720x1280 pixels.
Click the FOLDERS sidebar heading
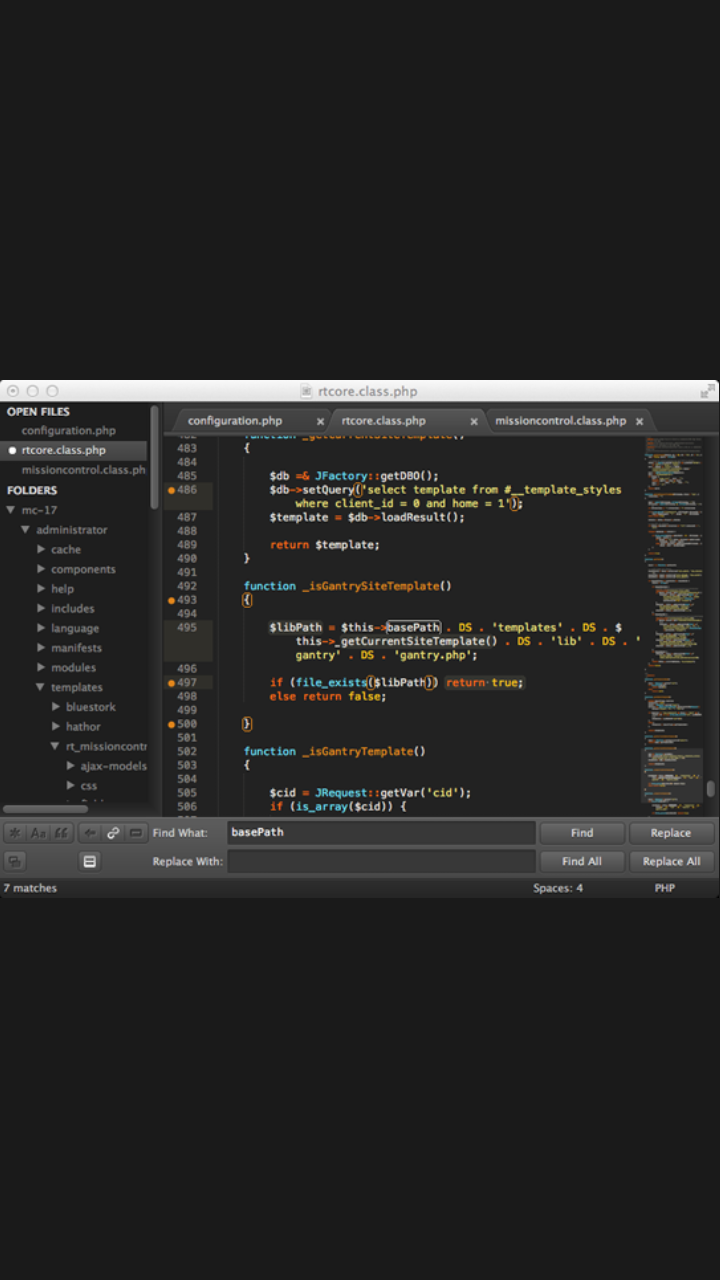tap(32, 491)
